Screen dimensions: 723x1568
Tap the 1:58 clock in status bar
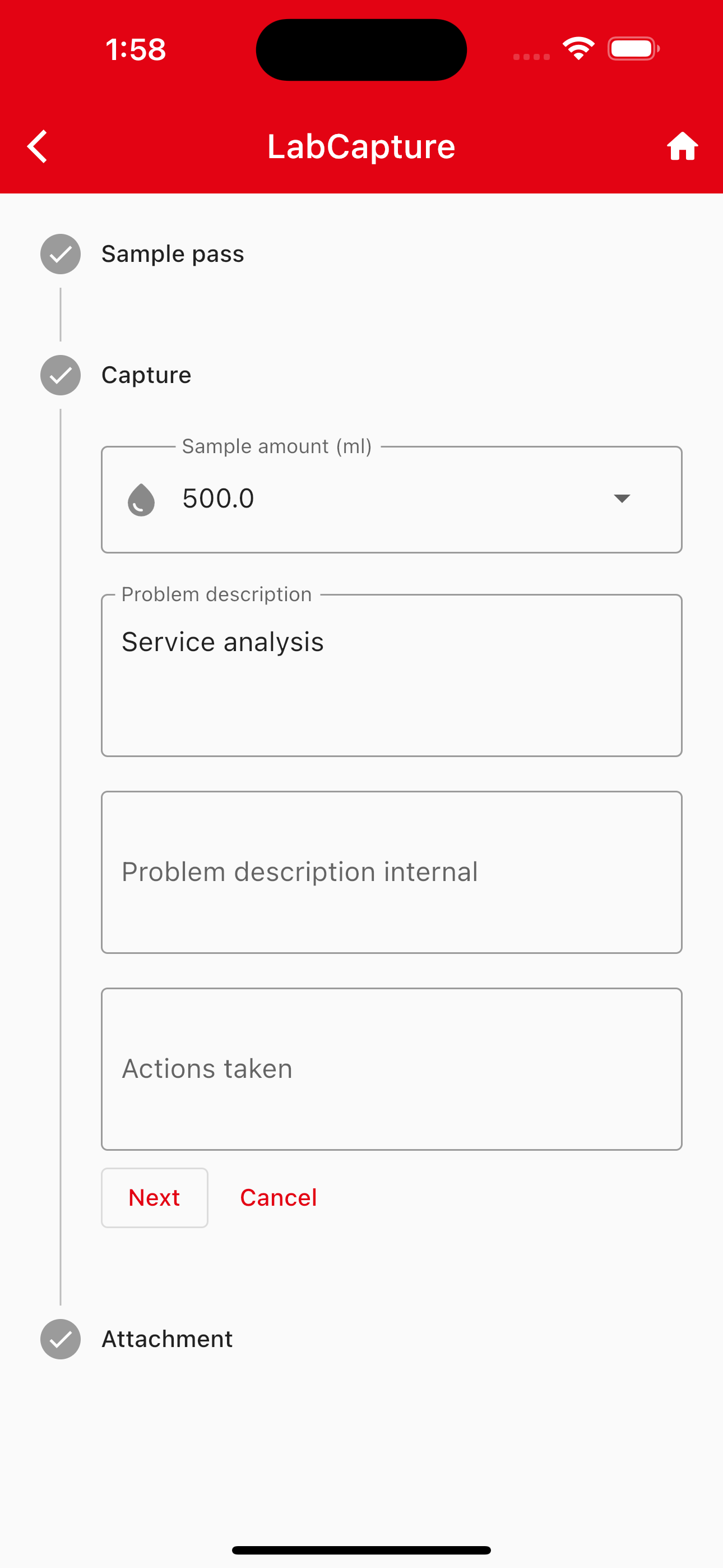(135, 49)
